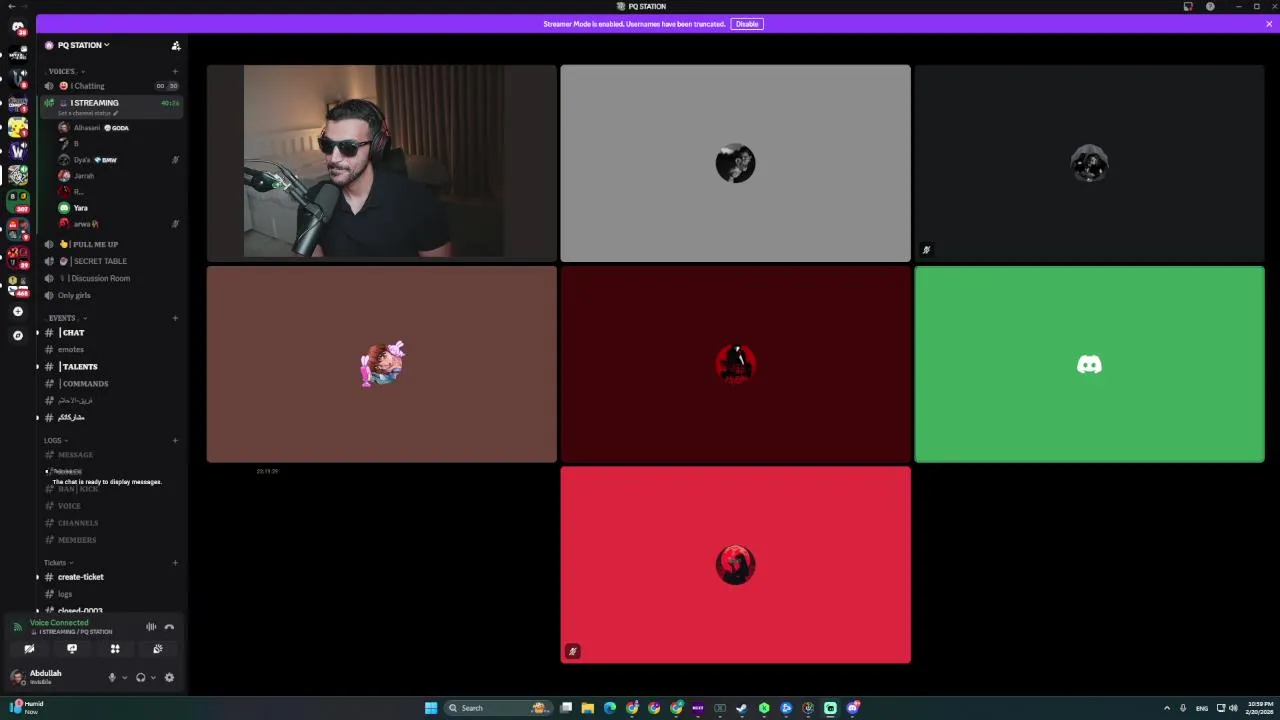Open the activities launcher icon
Screen dimensions: 1280x720
click(115, 649)
